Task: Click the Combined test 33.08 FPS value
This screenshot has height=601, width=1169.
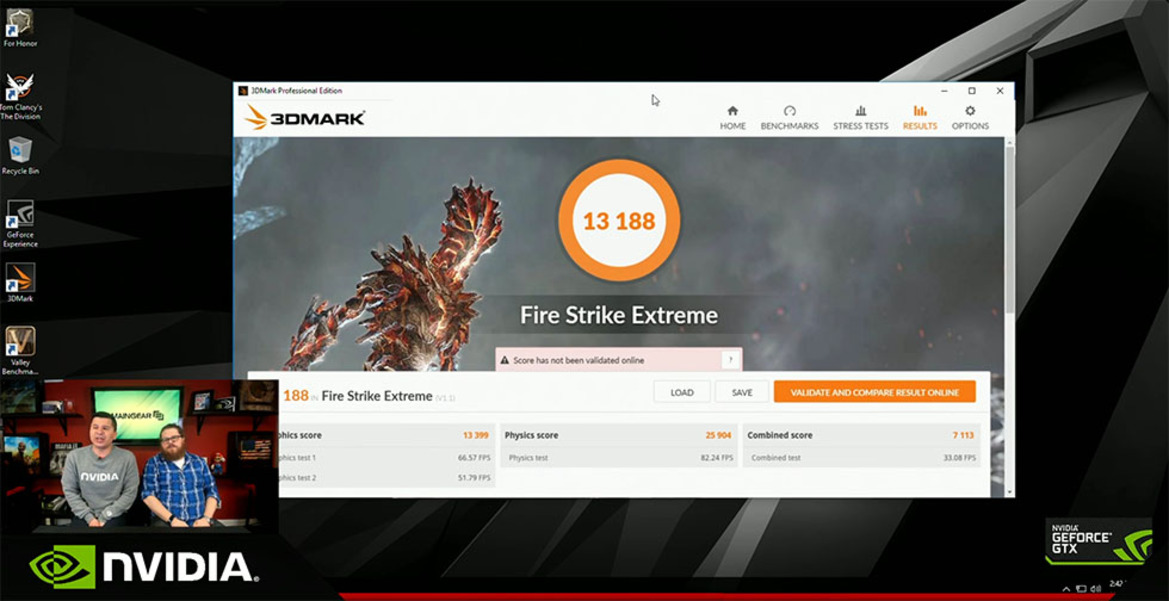Action: coord(959,458)
